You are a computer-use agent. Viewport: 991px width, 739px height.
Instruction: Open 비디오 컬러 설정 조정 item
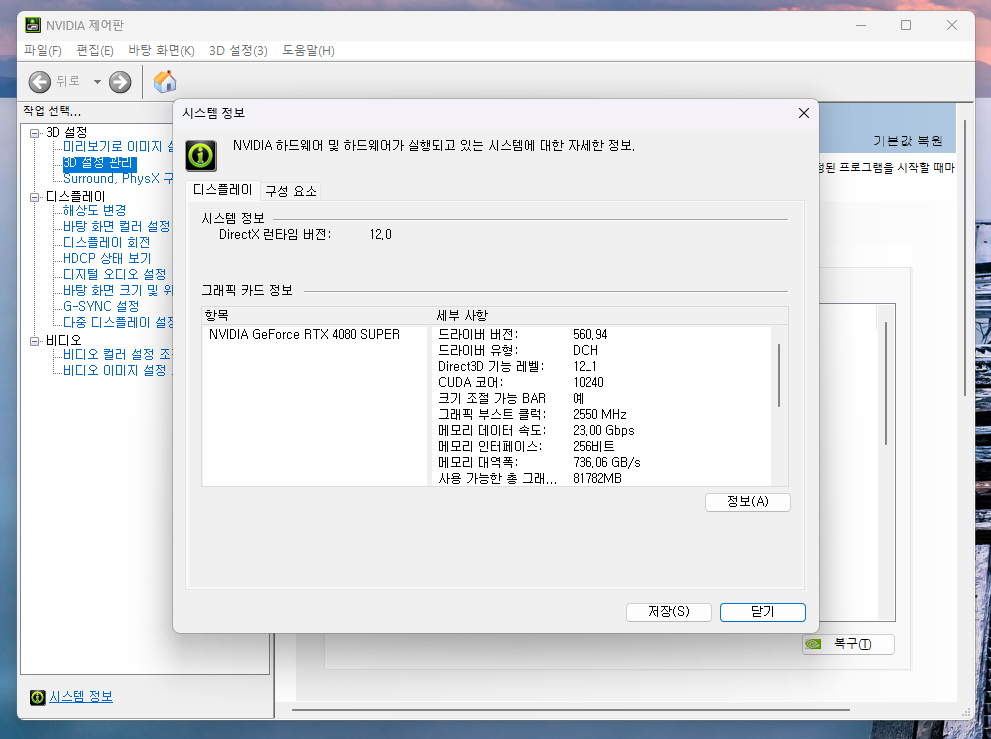[x=118, y=355]
